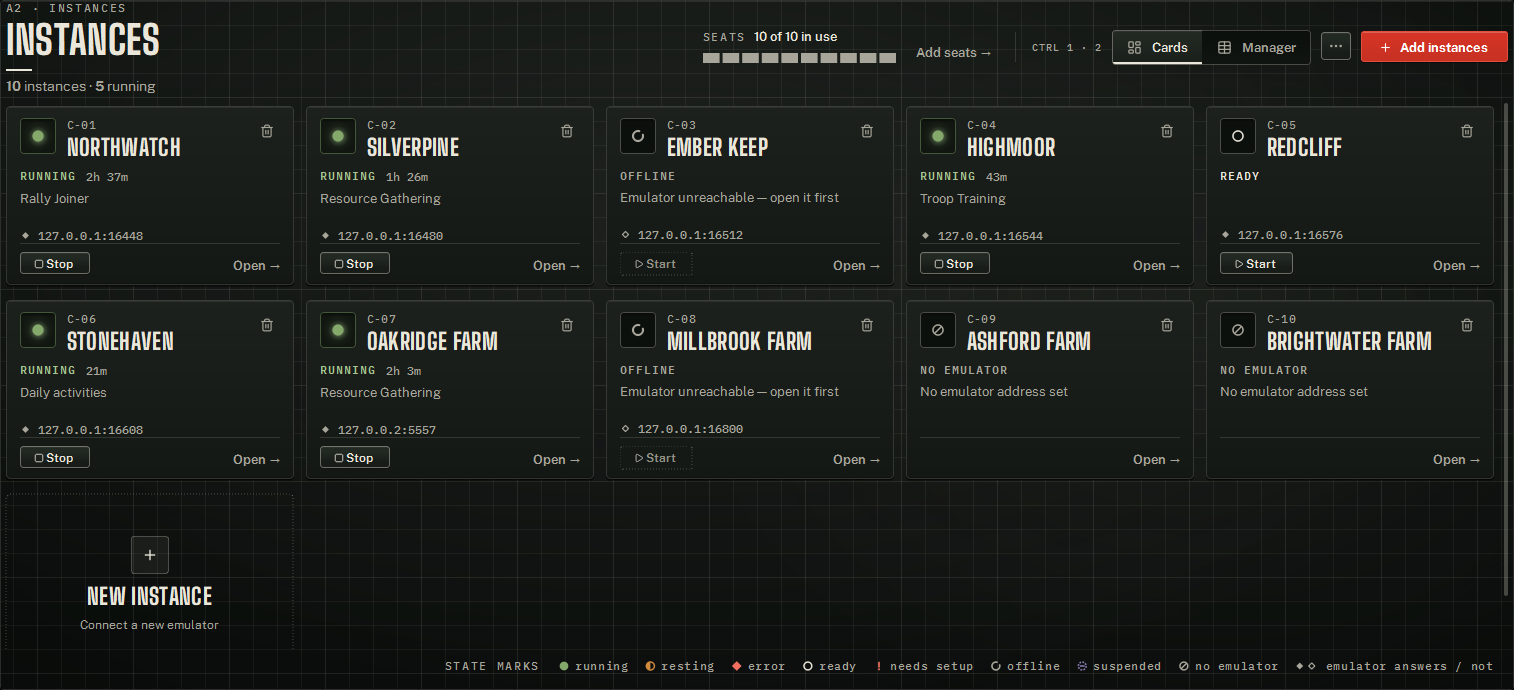Click the 'error' legend entry

758,666
